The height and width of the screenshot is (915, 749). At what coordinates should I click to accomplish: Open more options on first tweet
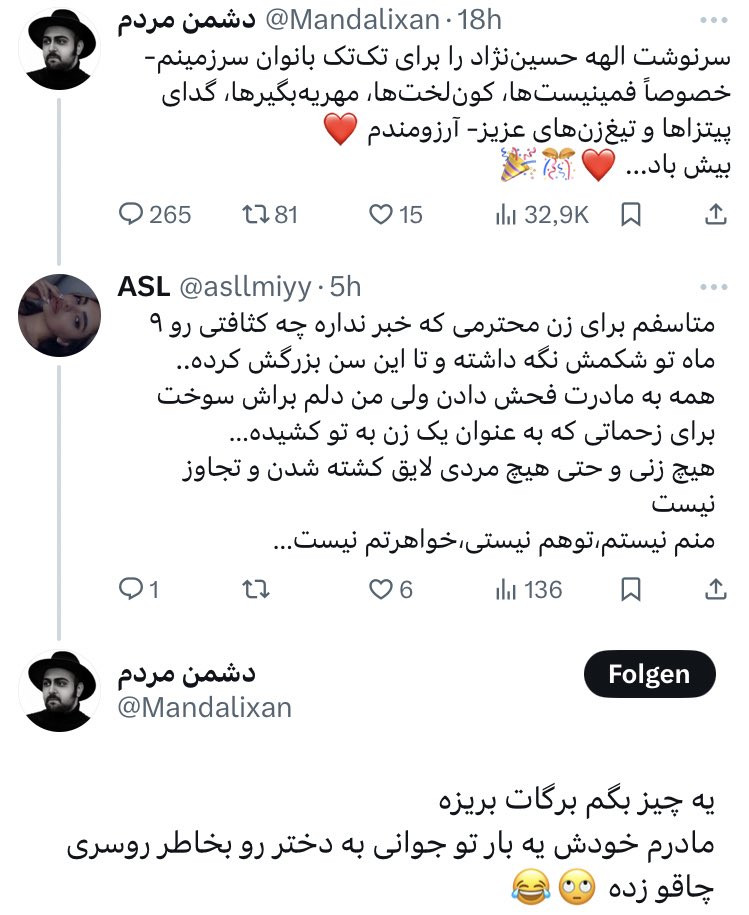(715, 21)
